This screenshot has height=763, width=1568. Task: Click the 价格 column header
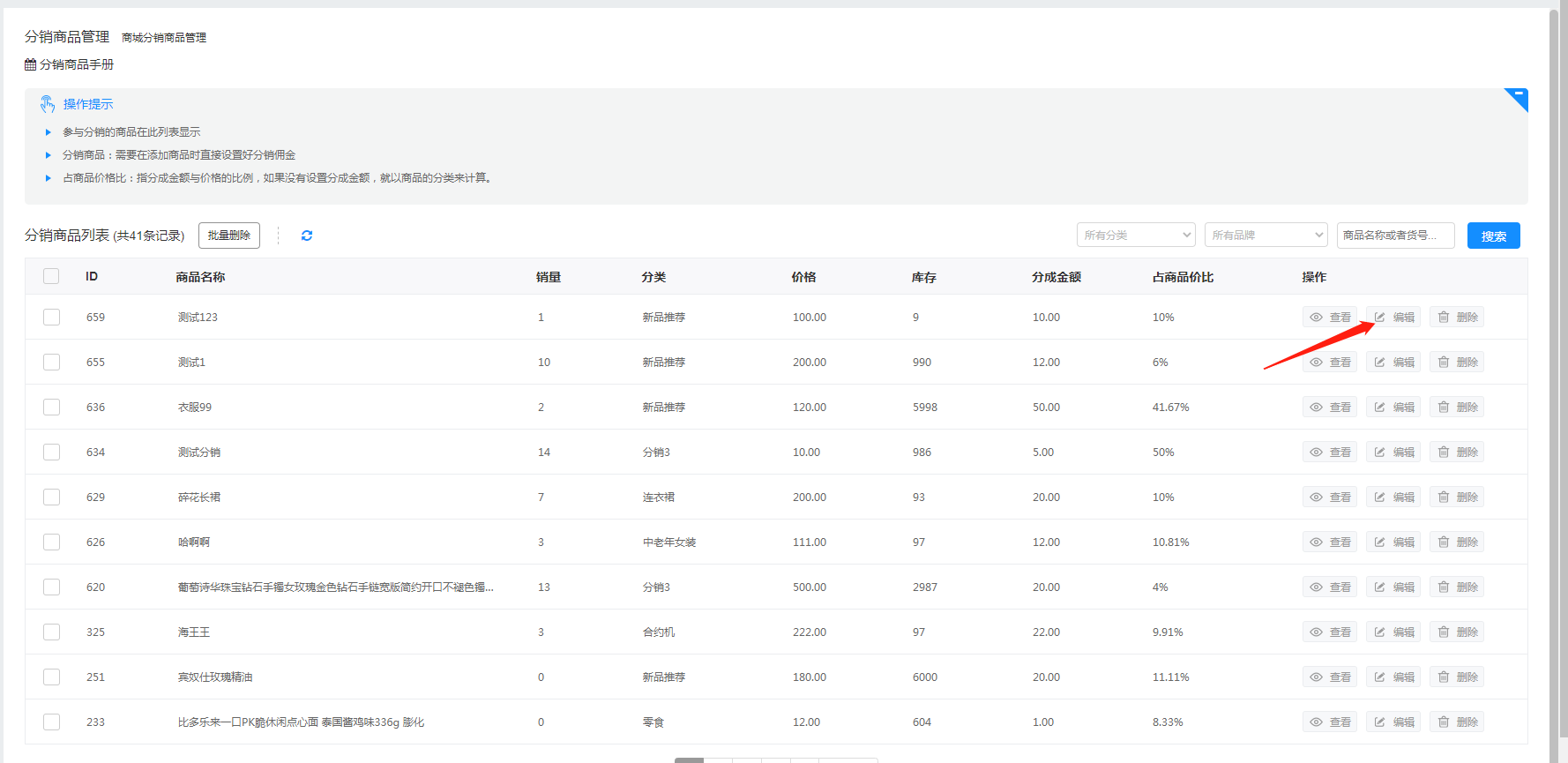coord(803,277)
